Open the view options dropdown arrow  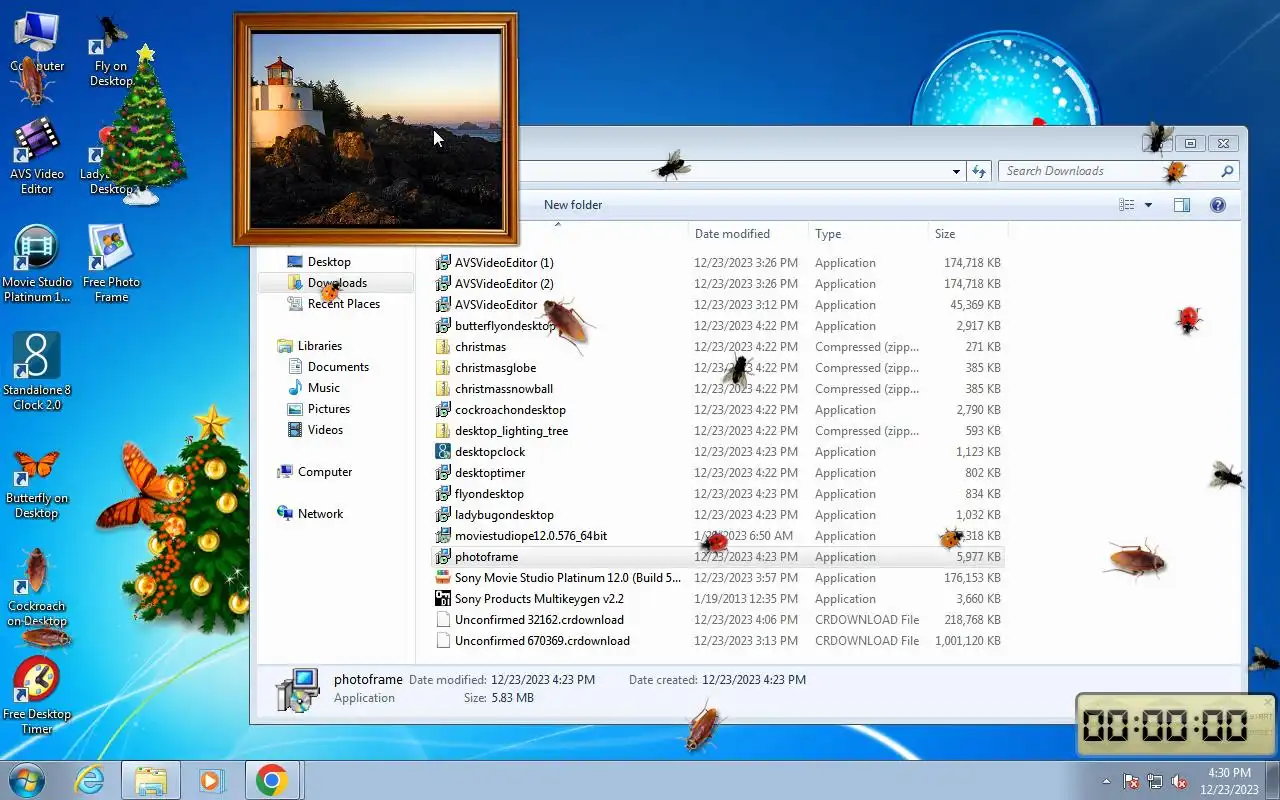1148,205
